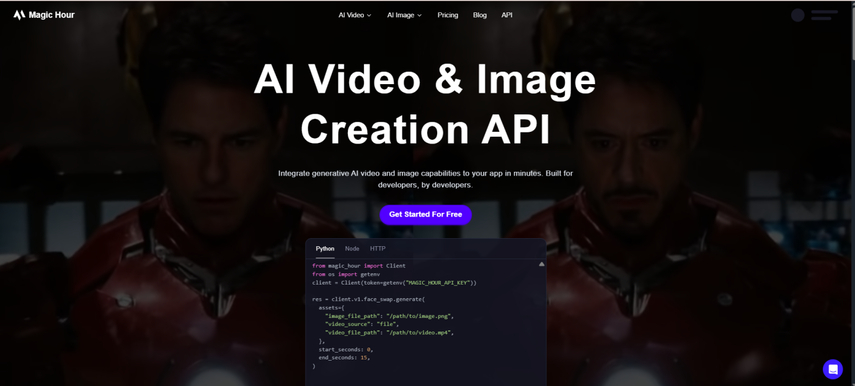Click the "res = client.v1.face_swap.generate(" line
Viewport: 855px width, 386px height.
click(368, 299)
